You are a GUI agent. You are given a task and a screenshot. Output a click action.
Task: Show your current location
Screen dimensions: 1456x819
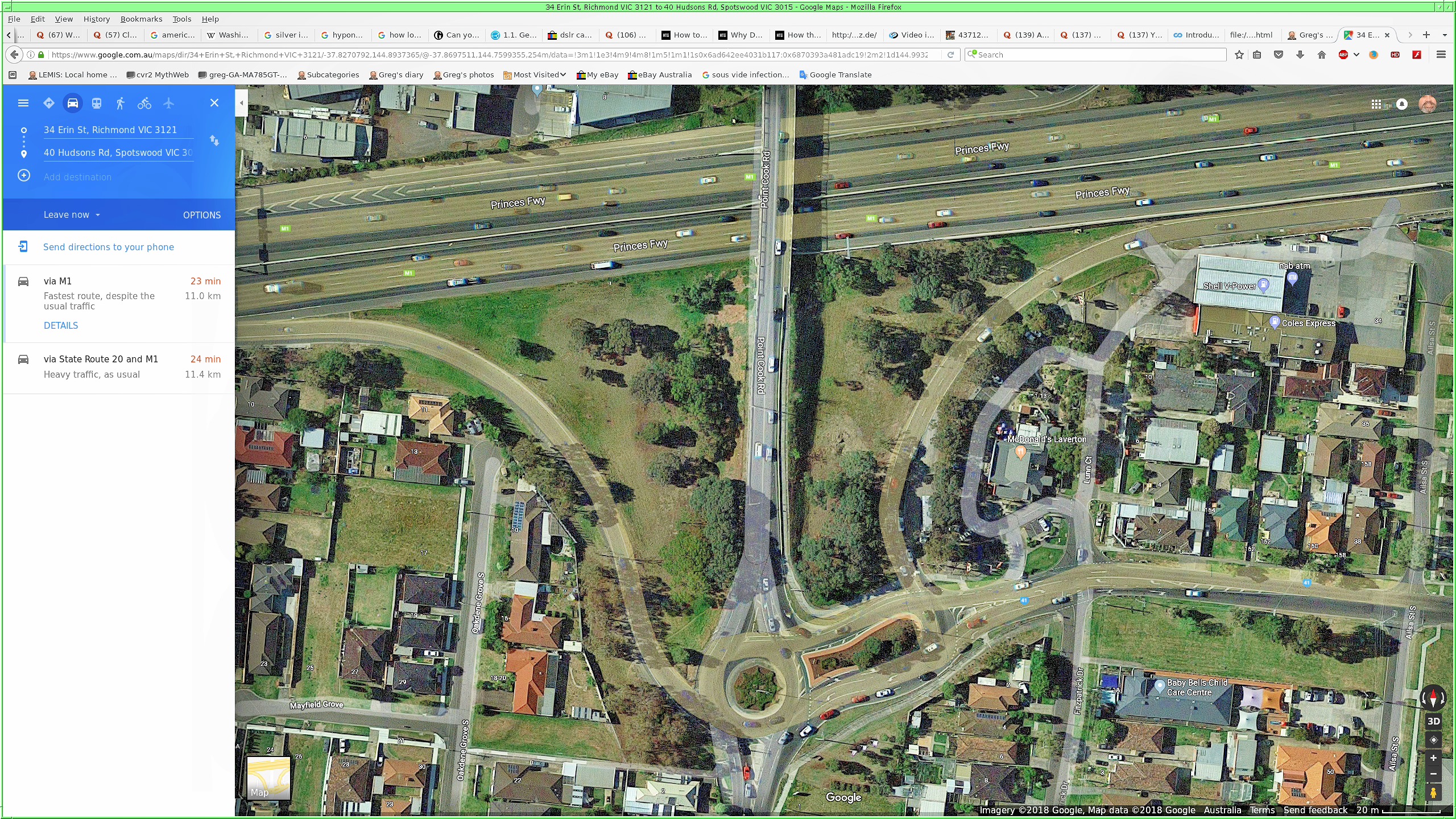[1433, 740]
